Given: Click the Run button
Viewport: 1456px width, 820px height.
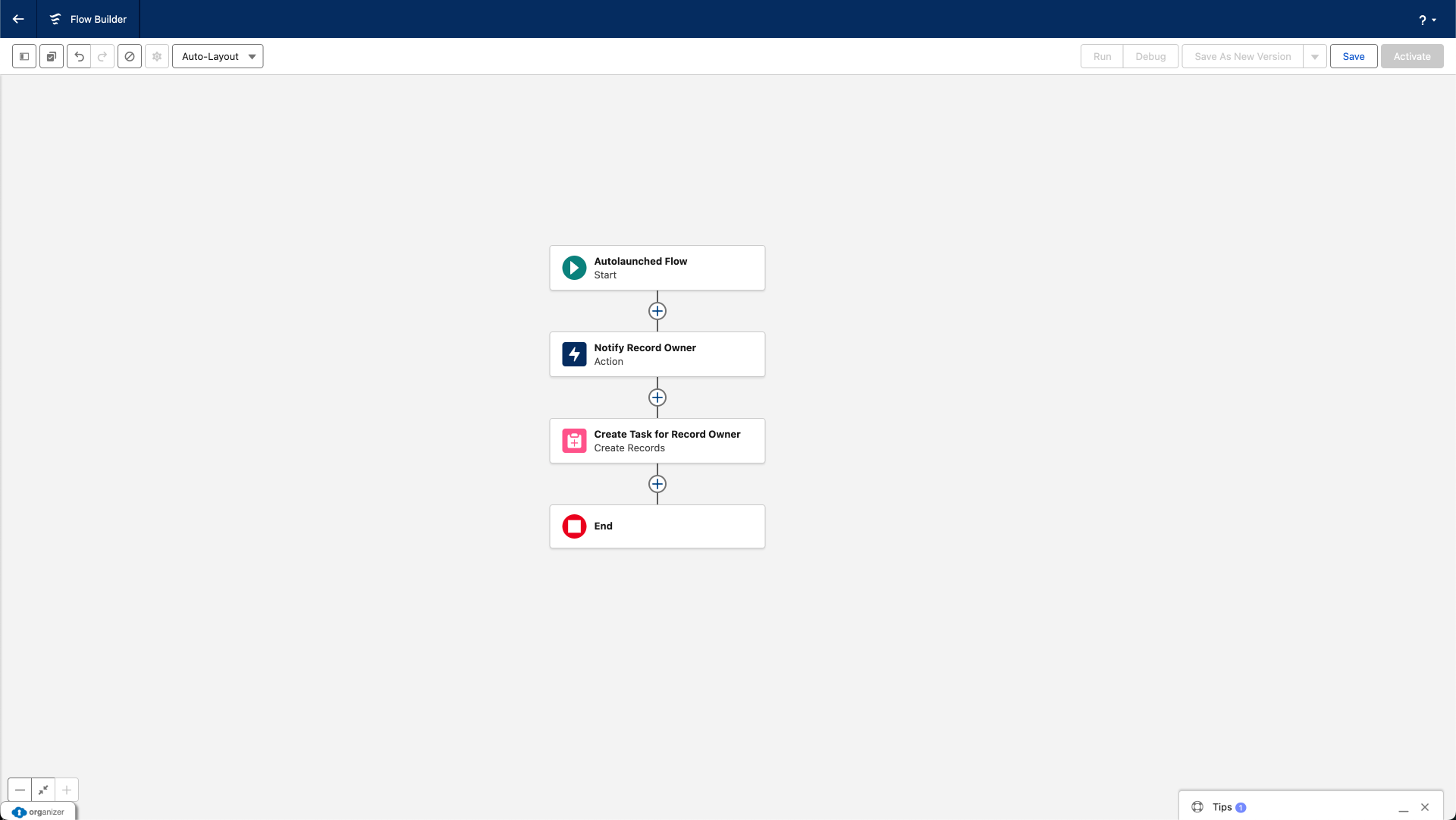Looking at the screenshot, I should pos(1102,56).
